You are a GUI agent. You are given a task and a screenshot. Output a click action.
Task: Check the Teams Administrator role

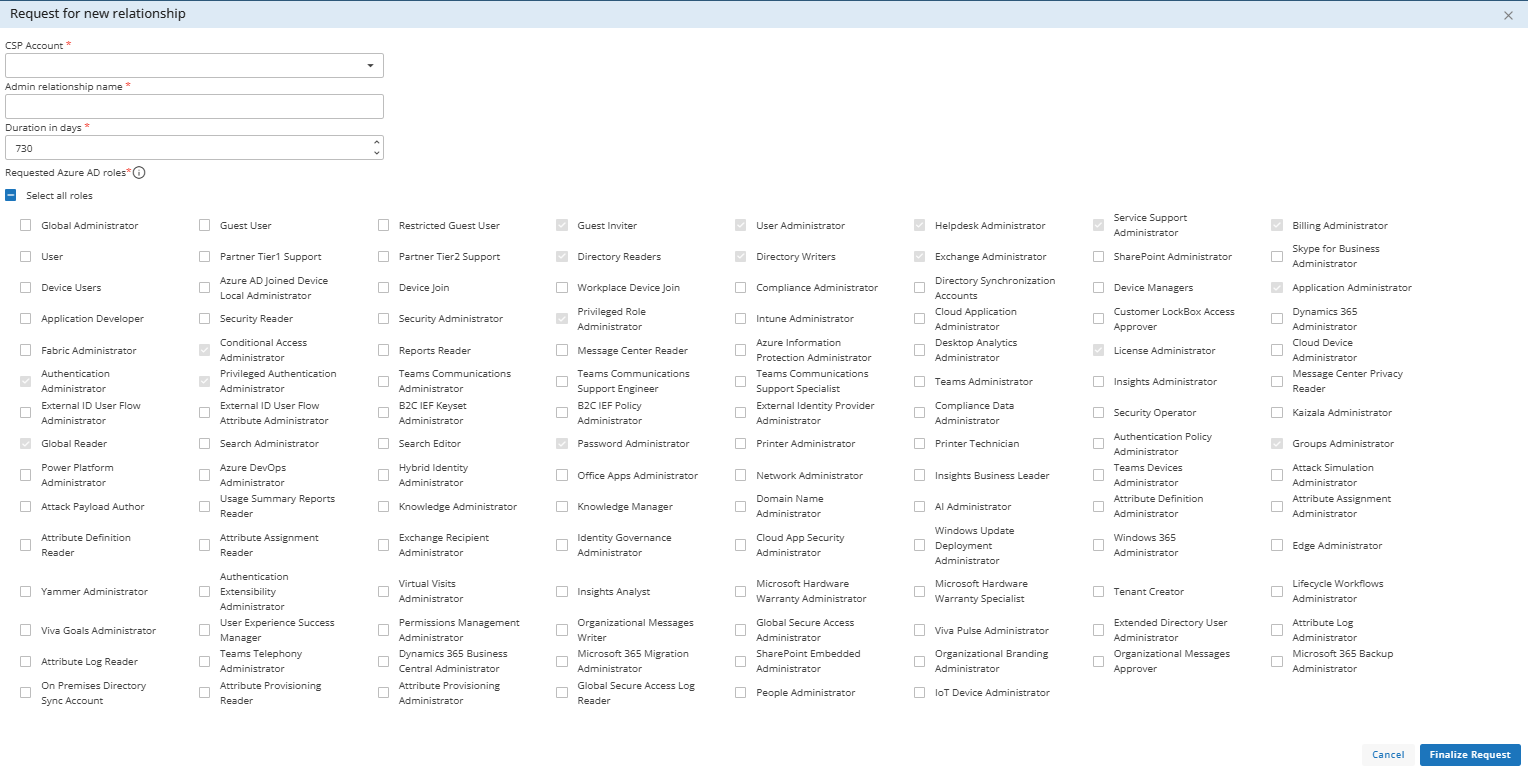point(919,381)
